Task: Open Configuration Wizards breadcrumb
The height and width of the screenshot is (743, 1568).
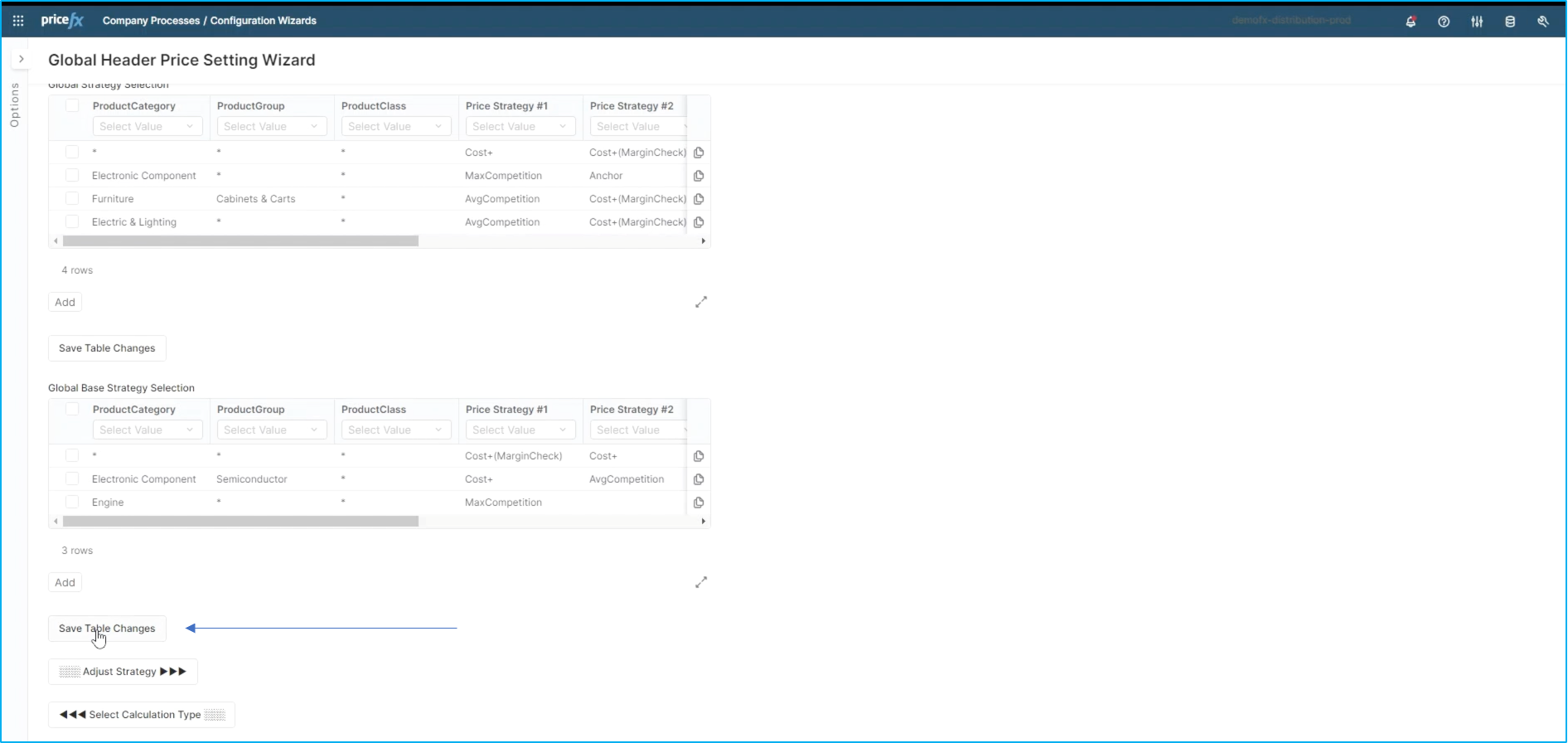Action: coord(263,21)
